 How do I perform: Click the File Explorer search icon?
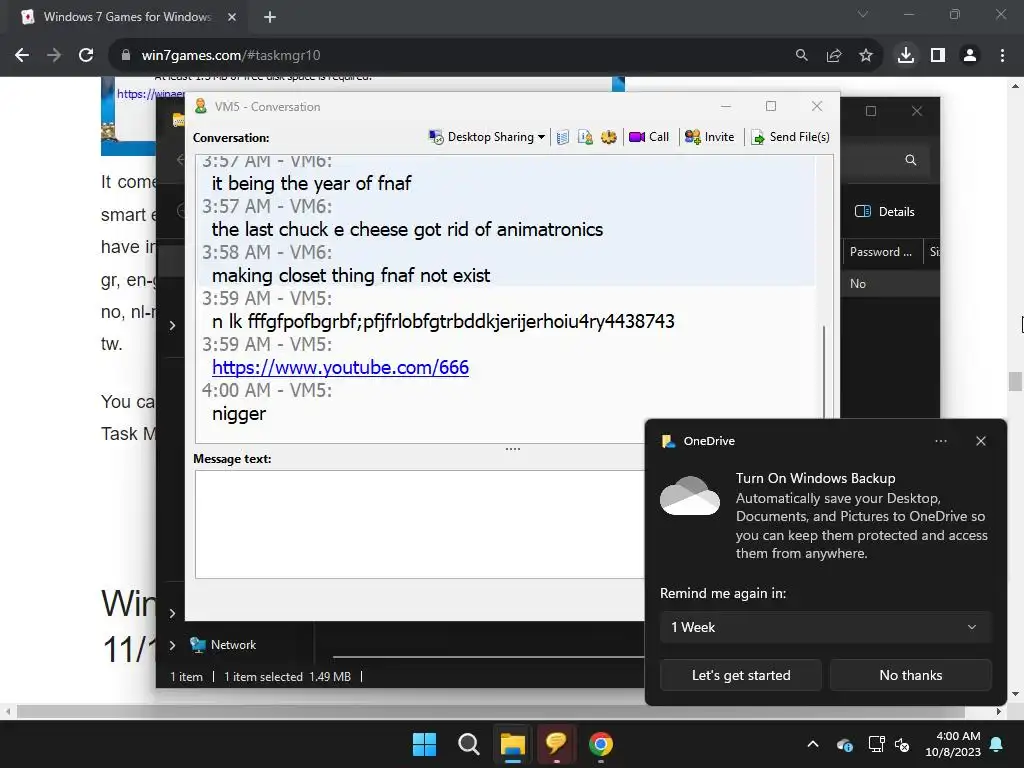click(910, 160)
